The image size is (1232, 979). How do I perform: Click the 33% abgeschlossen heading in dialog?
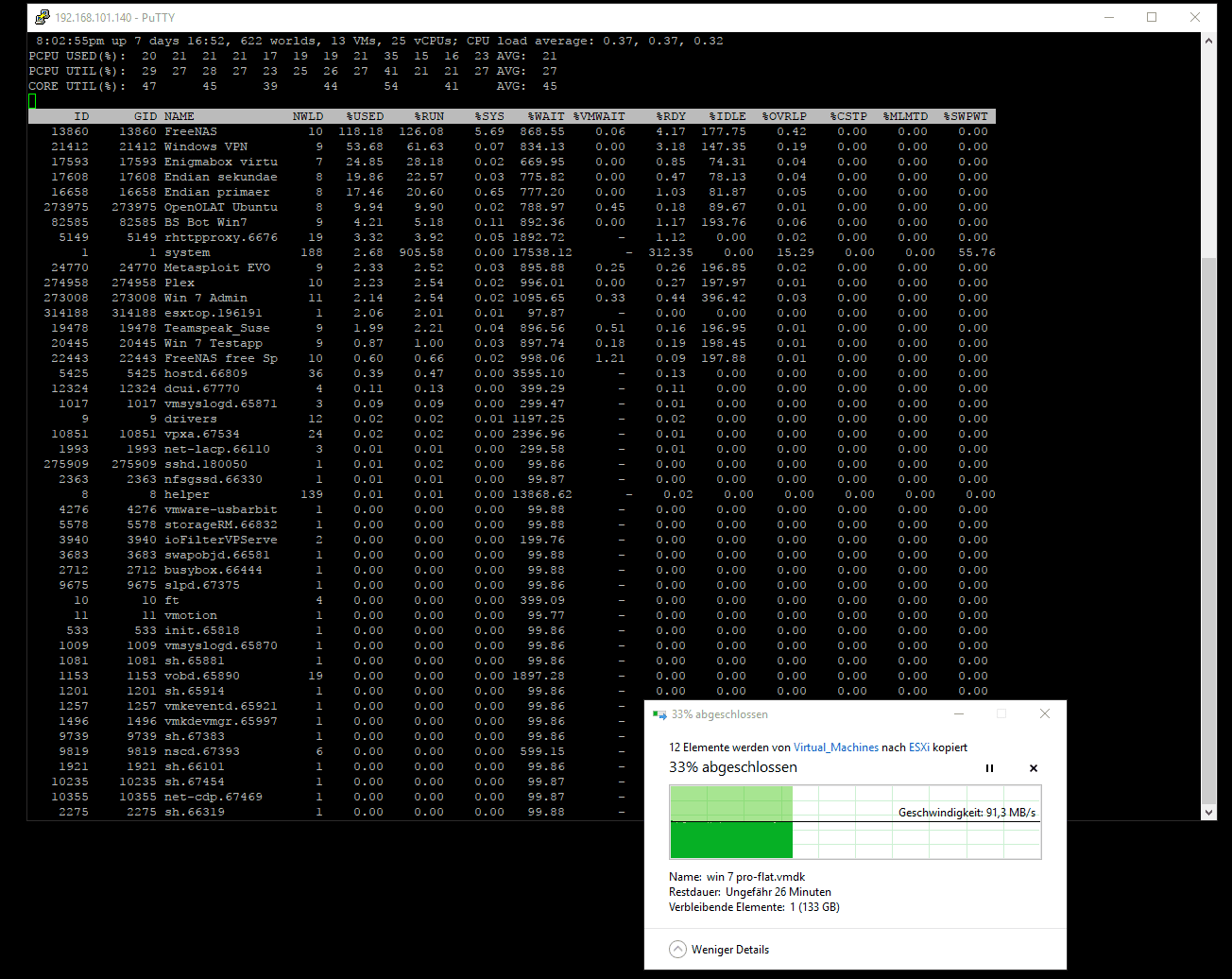pyautogui.click(x=733, y=767)
